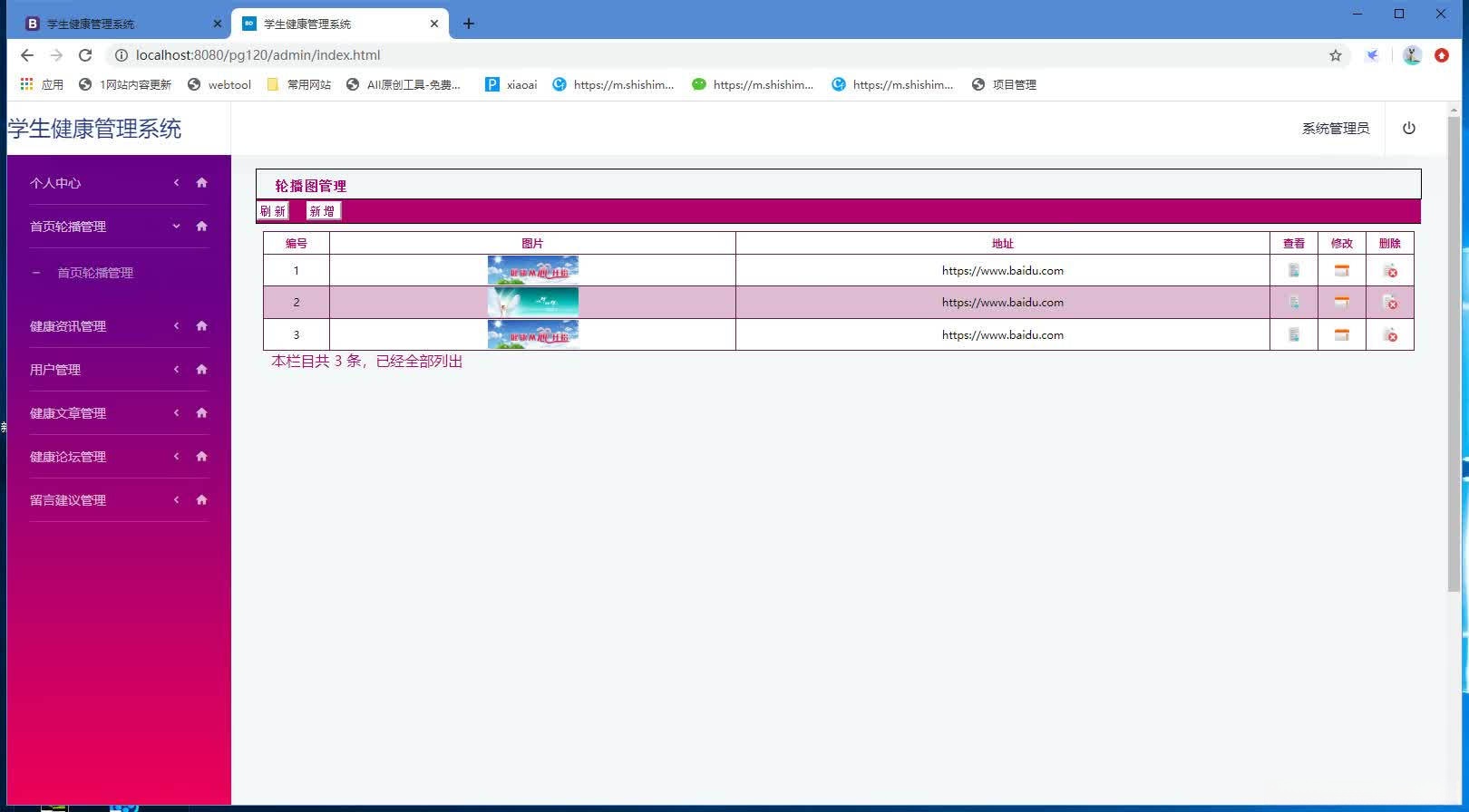
Task: Go back using browser back arrow
Action: 27,55
